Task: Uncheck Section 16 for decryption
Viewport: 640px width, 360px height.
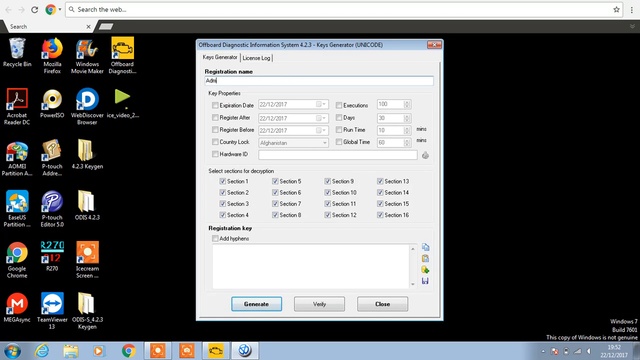Action: (380, 215)
